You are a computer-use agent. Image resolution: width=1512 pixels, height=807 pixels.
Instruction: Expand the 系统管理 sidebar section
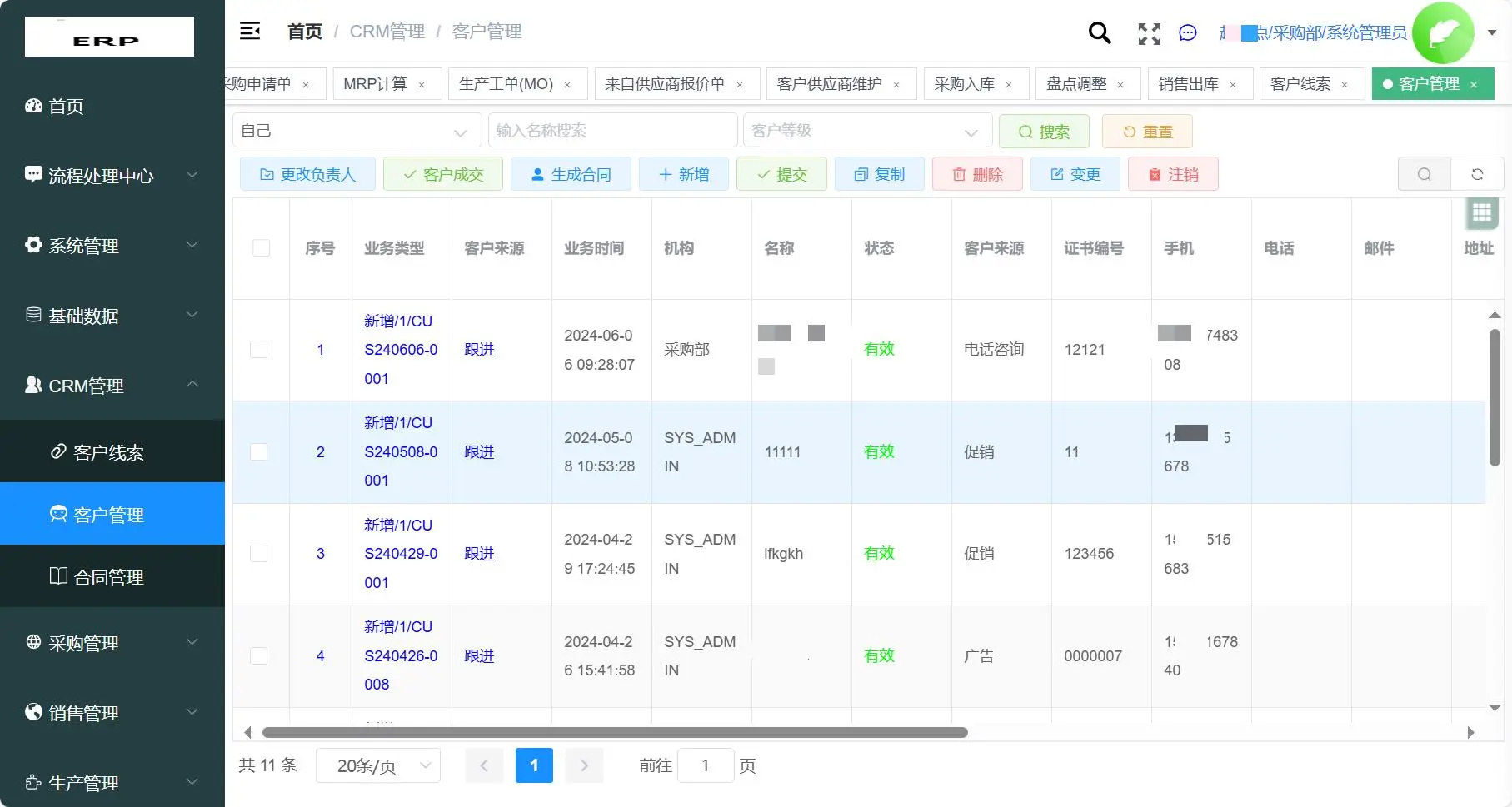point(82,245)
